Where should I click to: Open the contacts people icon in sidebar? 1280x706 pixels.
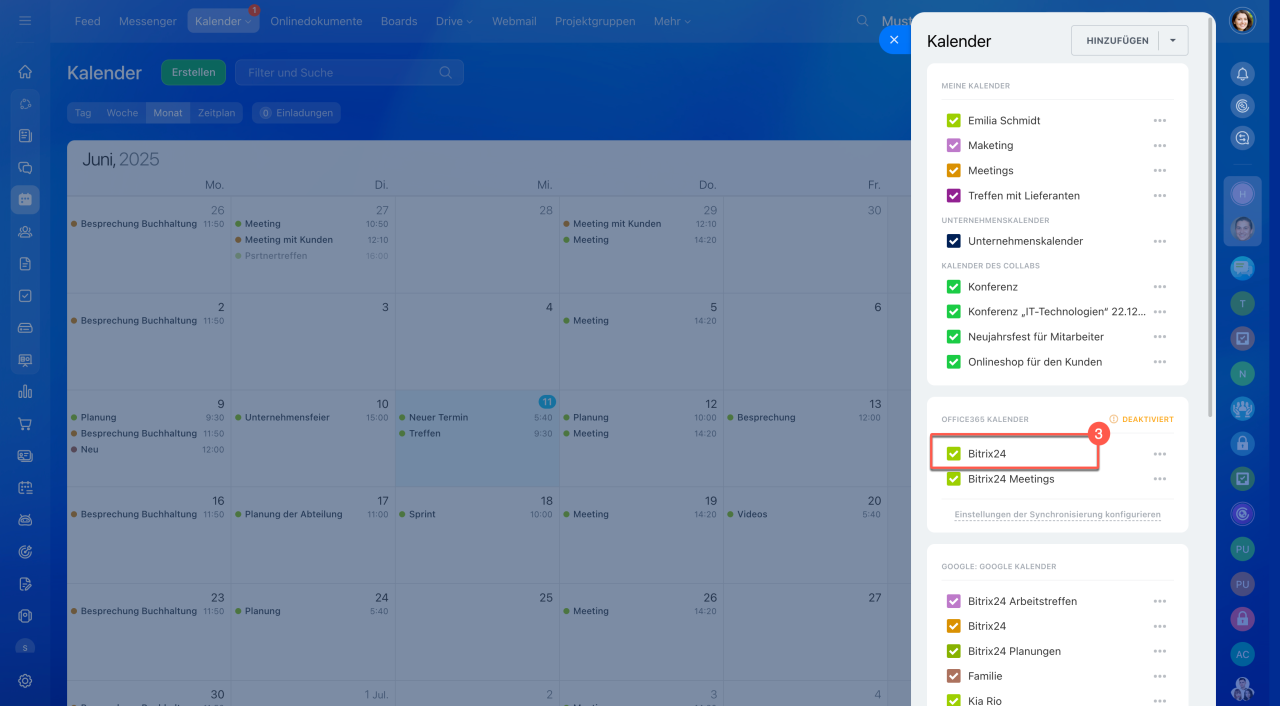click(25, 232)
